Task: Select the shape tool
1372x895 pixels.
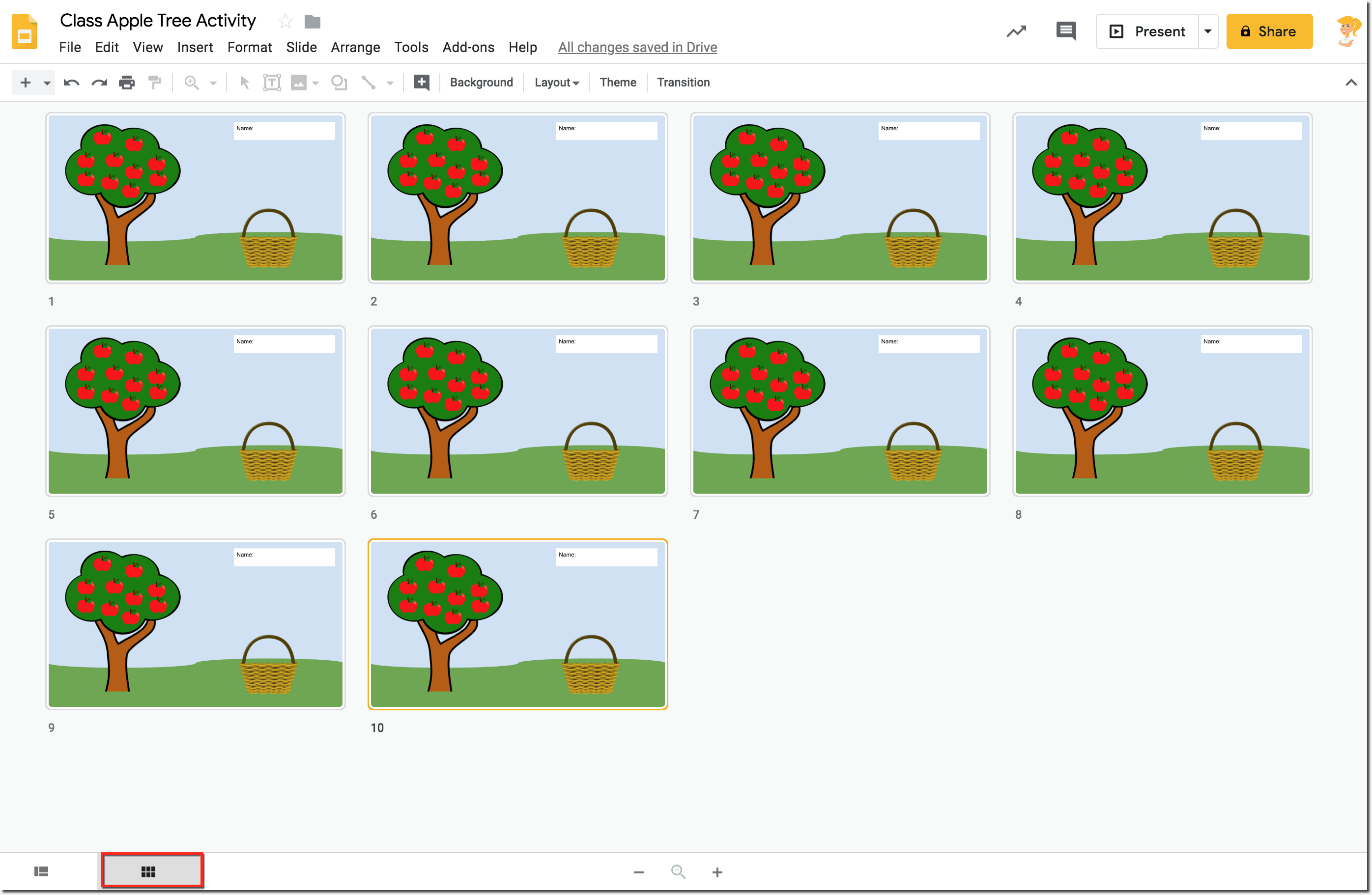Action: 339,83
